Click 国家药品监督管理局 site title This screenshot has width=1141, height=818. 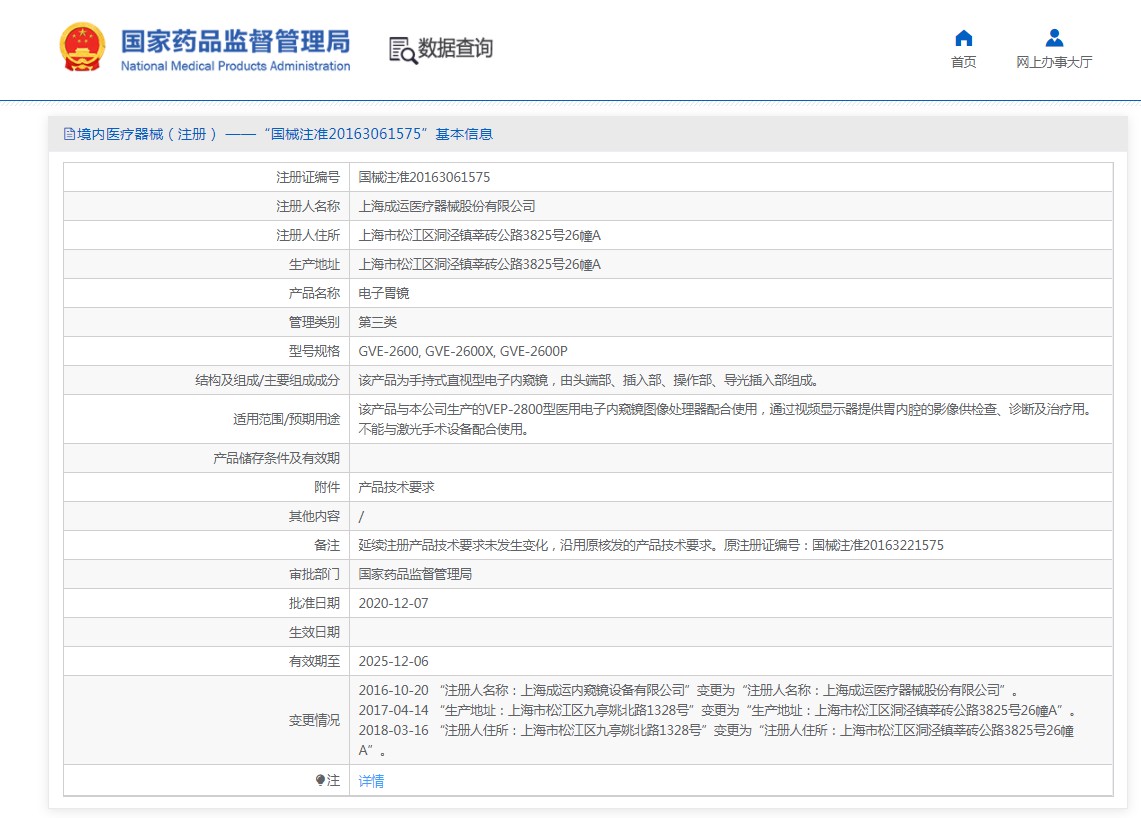pyautogui.click(x=235, y=41)
